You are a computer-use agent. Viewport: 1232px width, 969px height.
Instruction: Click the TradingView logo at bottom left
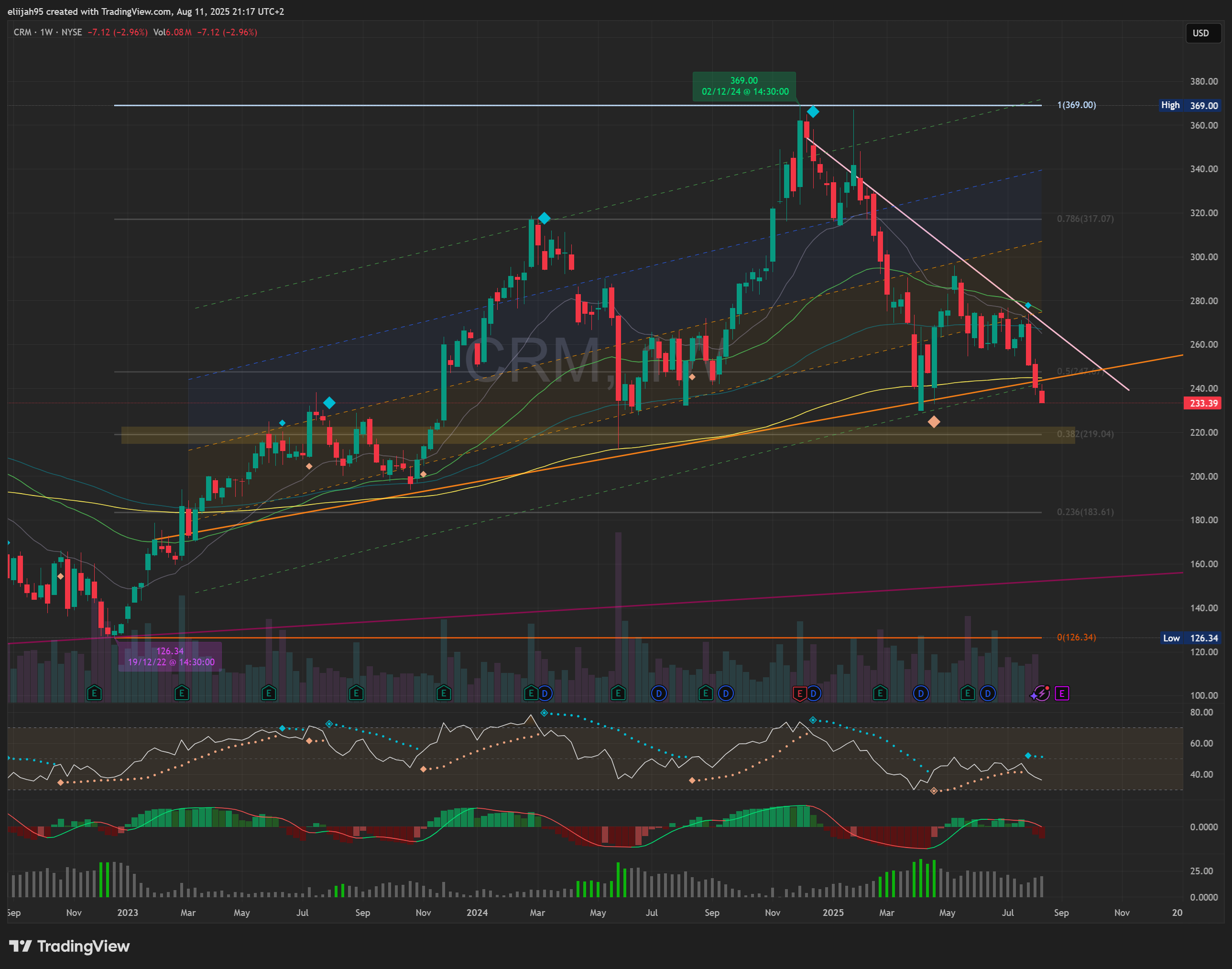(x=69, y=947)
